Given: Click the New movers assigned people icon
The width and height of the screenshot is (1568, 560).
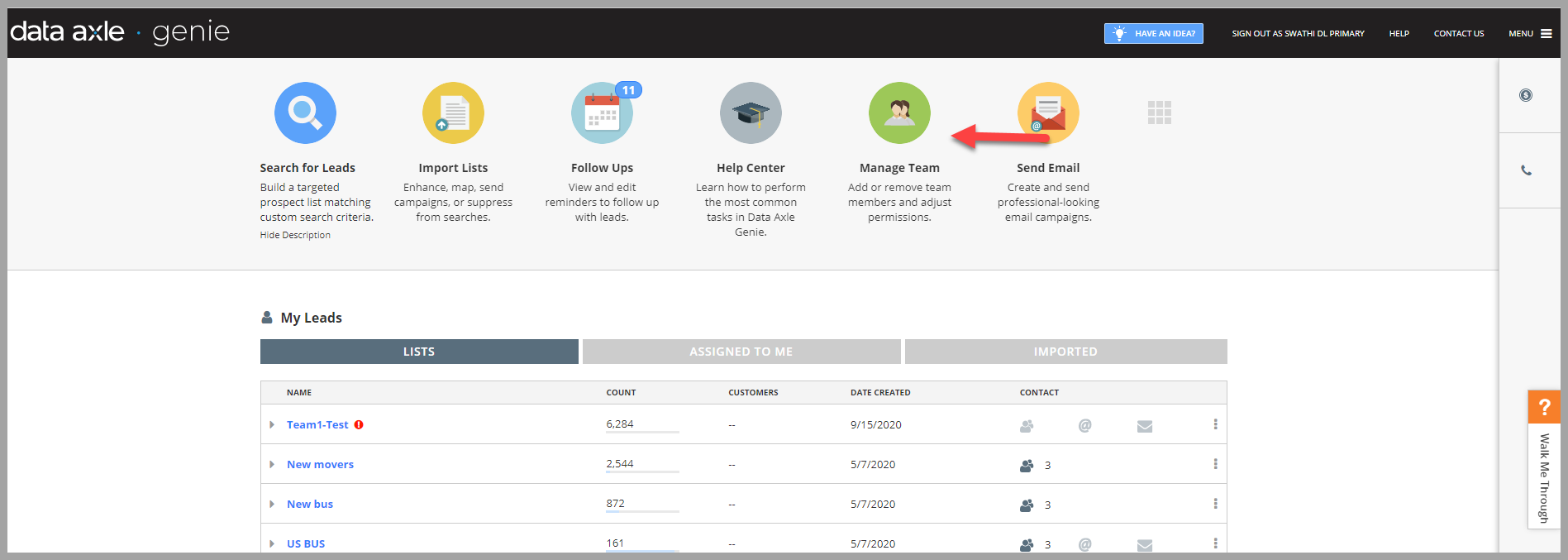Looking at the screenshot, I should tap(1027, 466).
